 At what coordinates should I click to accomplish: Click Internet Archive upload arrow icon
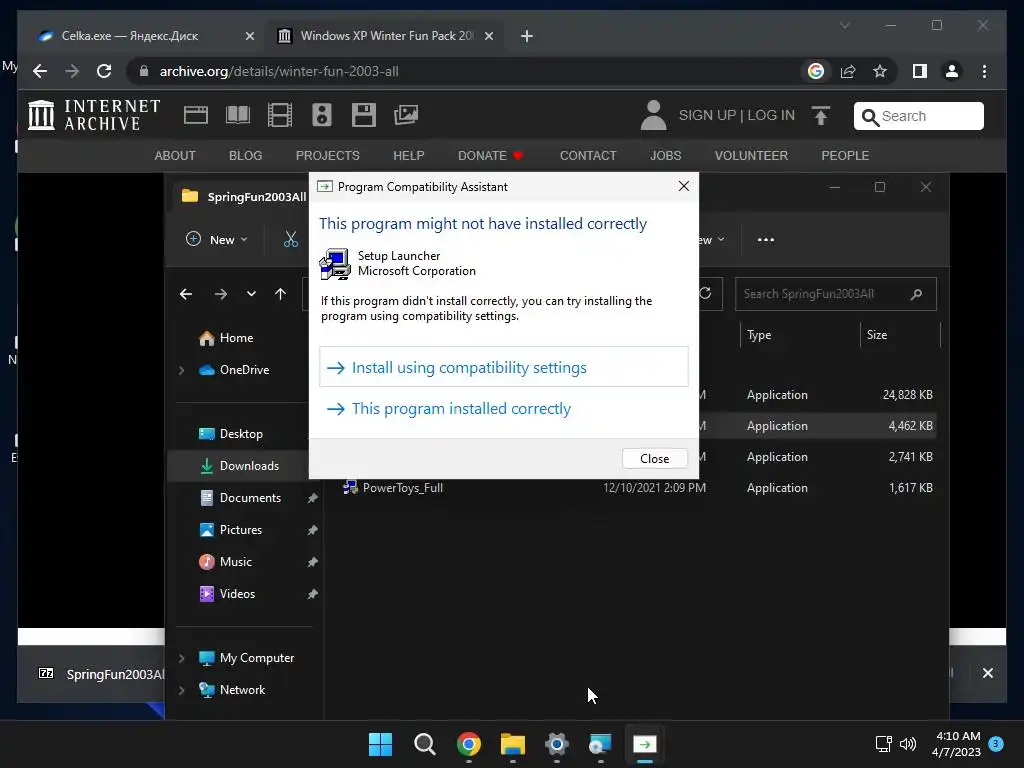pos(821,116)
